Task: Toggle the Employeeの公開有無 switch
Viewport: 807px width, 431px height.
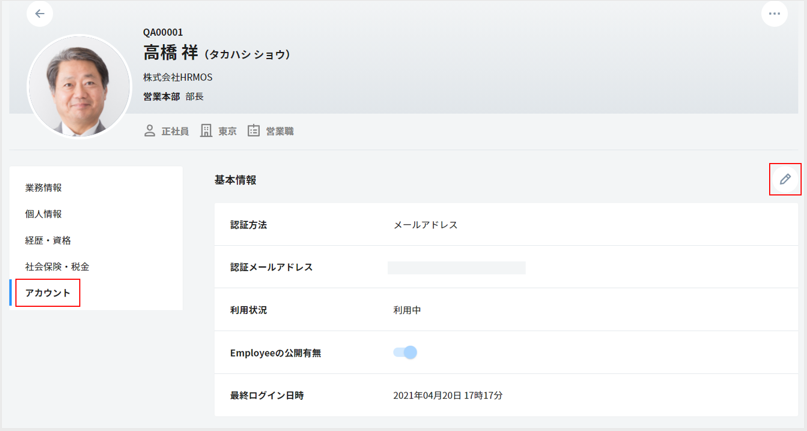Action: 405,352
